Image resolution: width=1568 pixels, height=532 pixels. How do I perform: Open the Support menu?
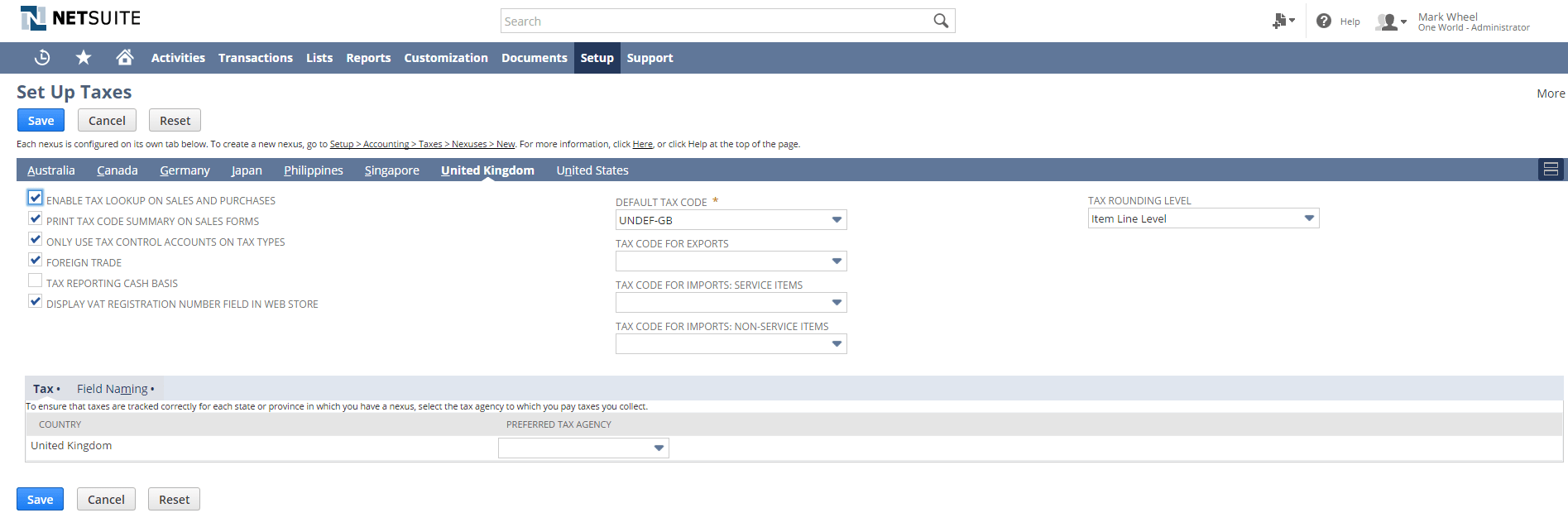(650, 58)
